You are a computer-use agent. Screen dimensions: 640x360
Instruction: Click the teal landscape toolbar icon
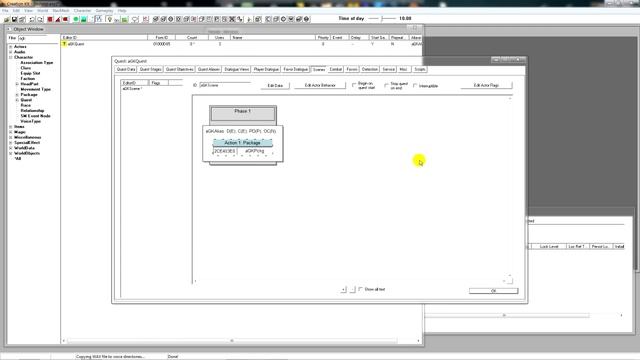click(x=84, y=19)
